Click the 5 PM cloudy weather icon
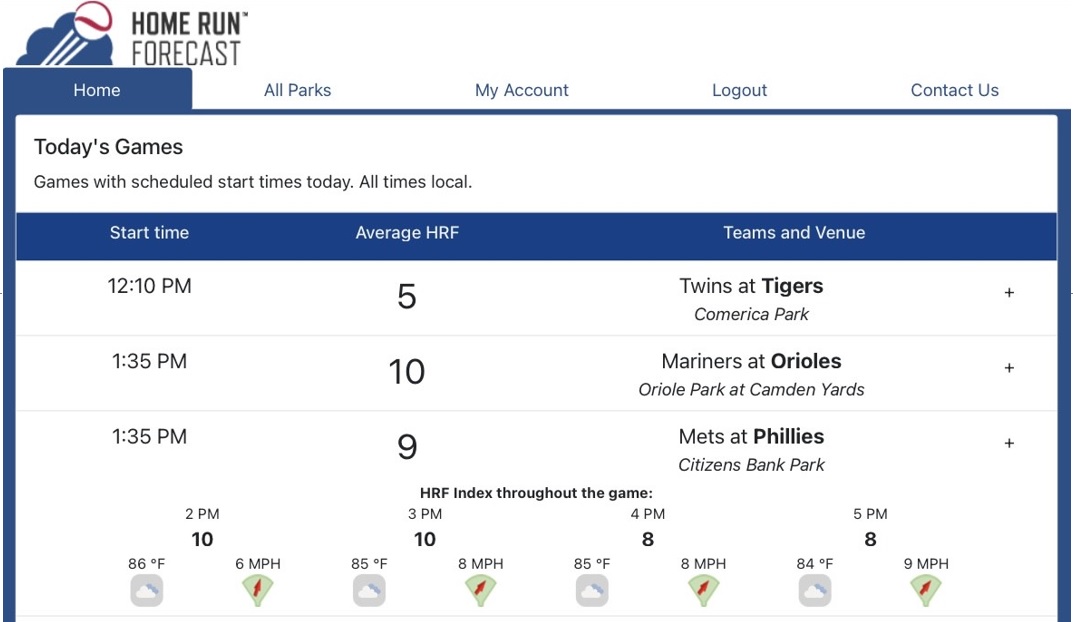1074x622 pixels. [814, 590]
